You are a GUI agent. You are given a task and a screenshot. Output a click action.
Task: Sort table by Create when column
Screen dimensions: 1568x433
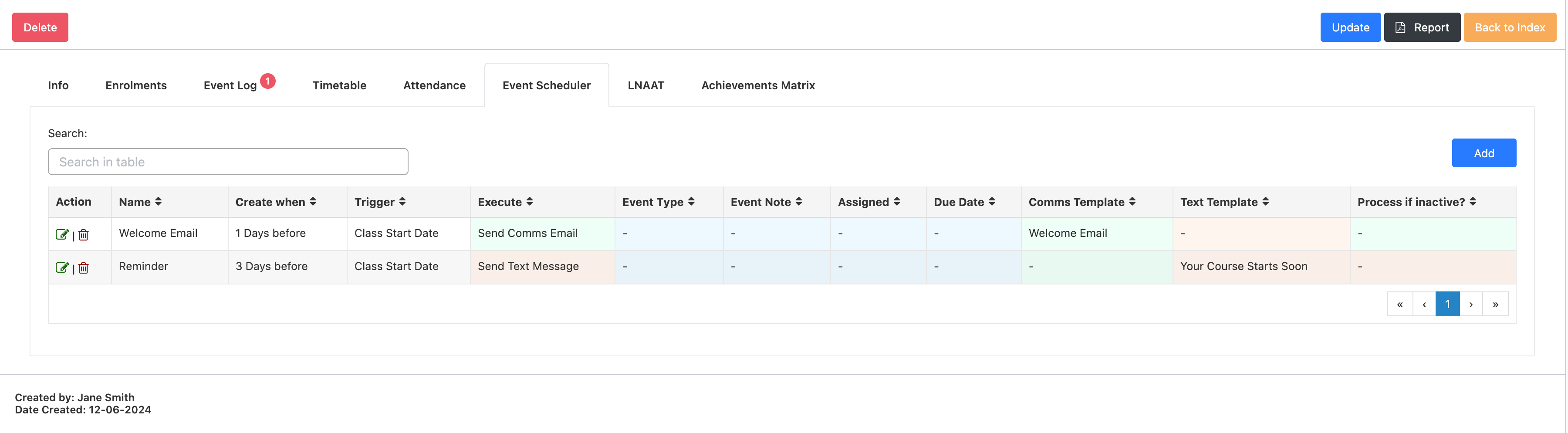pos(313,202)
